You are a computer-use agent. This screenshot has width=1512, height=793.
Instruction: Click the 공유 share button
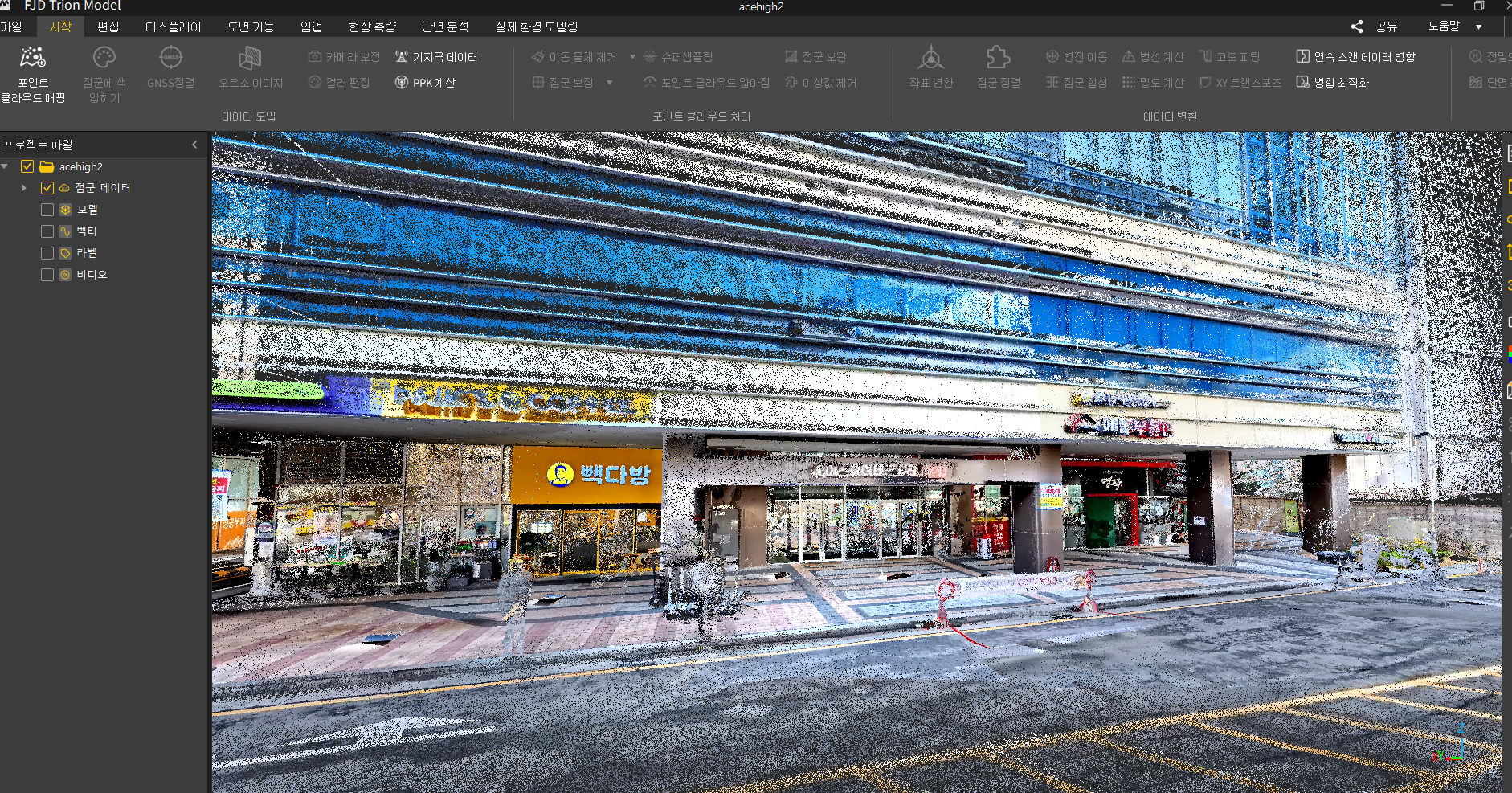pos(1386,27)
